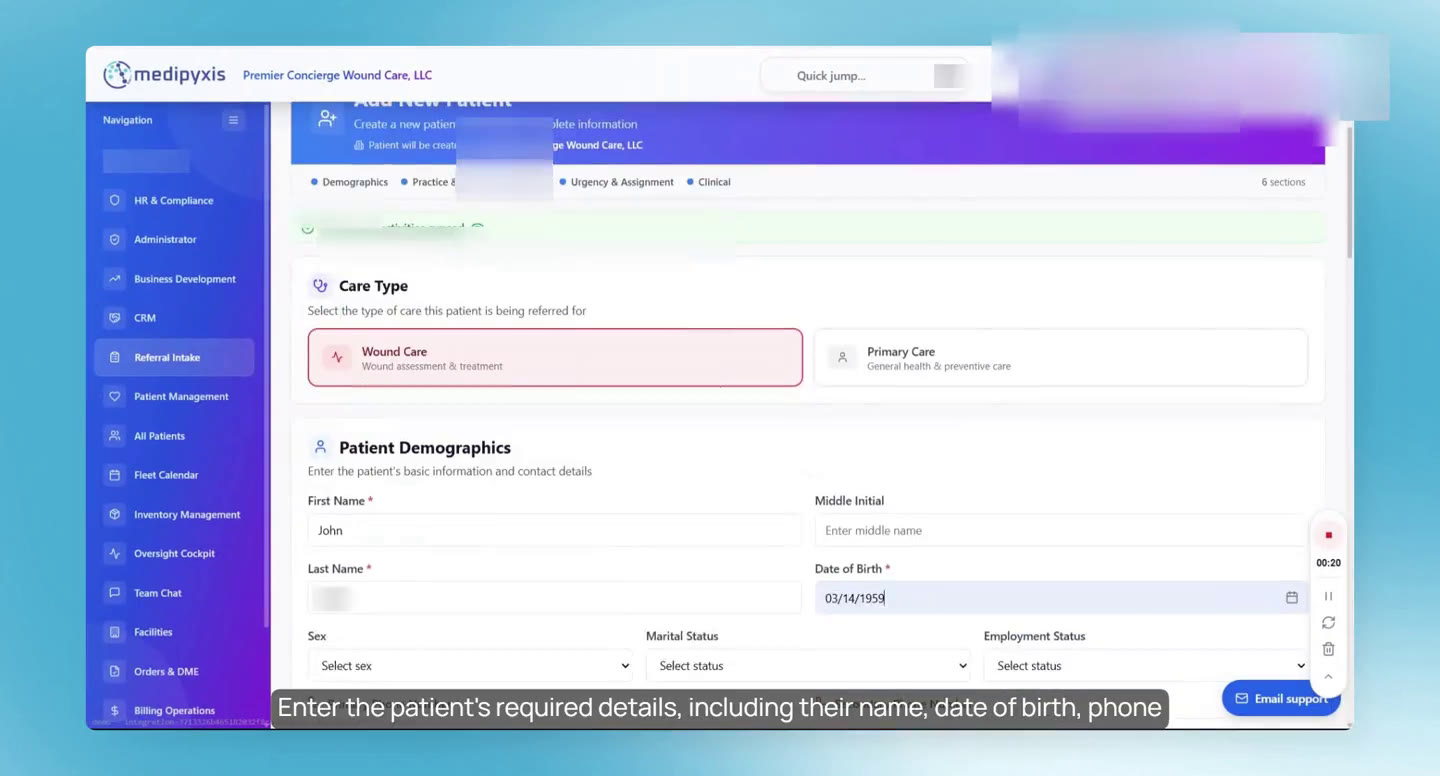Open HR & Compliance in sidebar

(174, 200)
